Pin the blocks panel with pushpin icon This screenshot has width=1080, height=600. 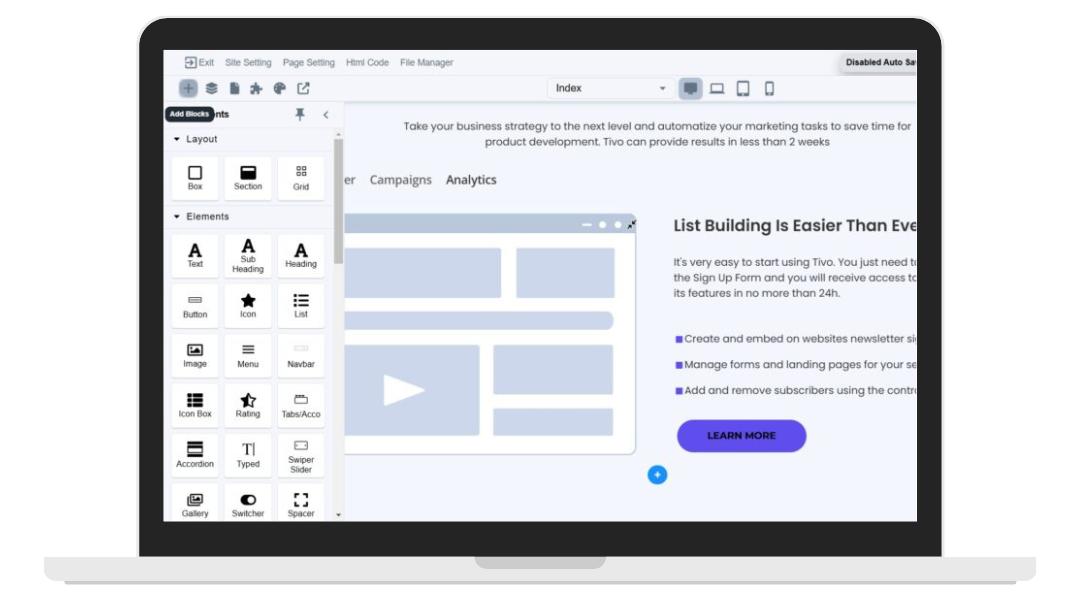(x=300, y=115)
